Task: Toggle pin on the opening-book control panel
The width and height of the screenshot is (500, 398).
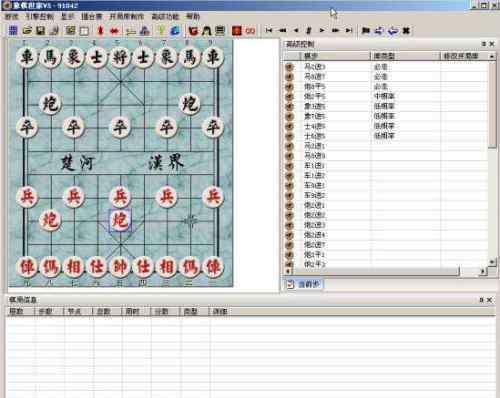Action: (484, 44)
